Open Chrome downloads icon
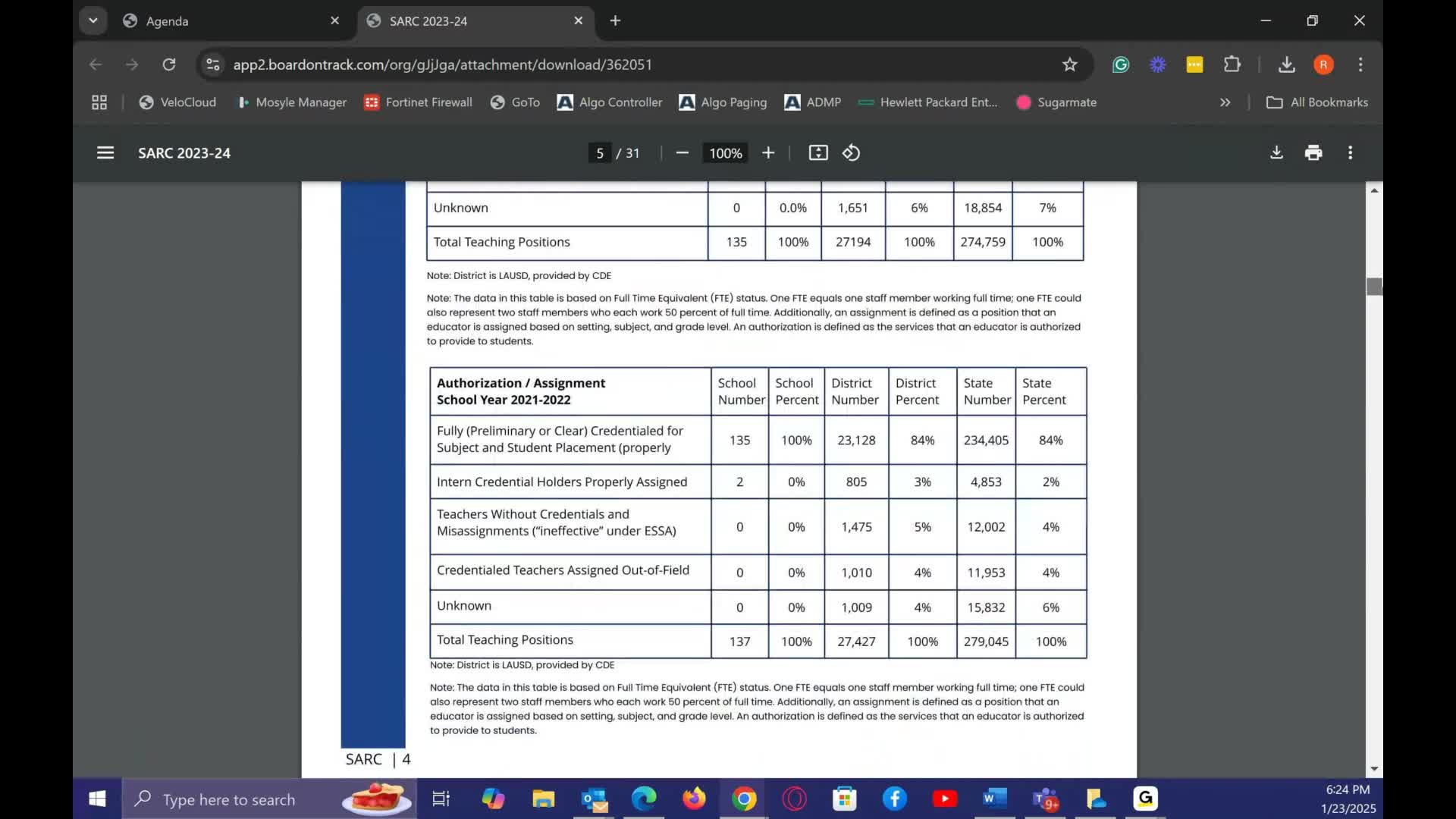 click(1287, 64)
